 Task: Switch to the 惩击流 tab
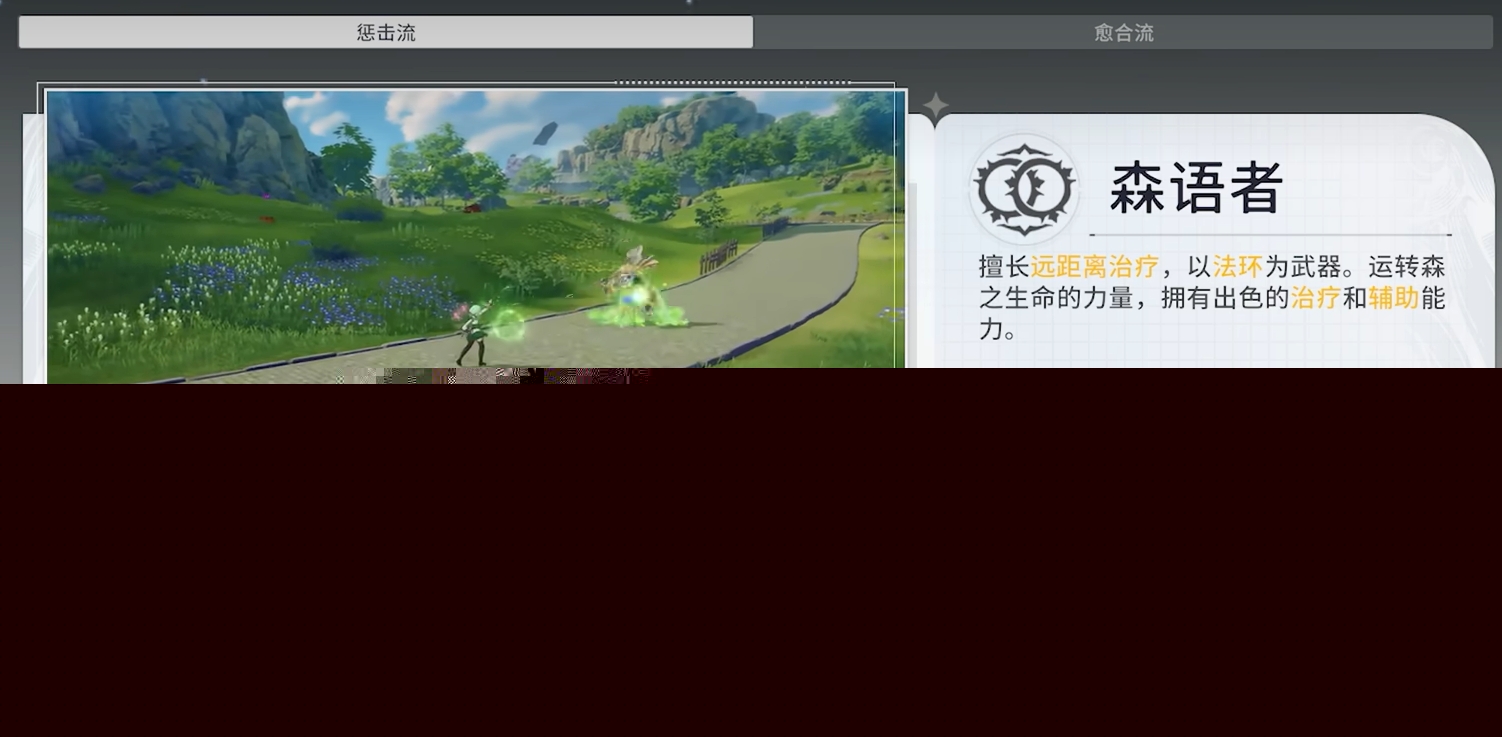pos(386,32)
